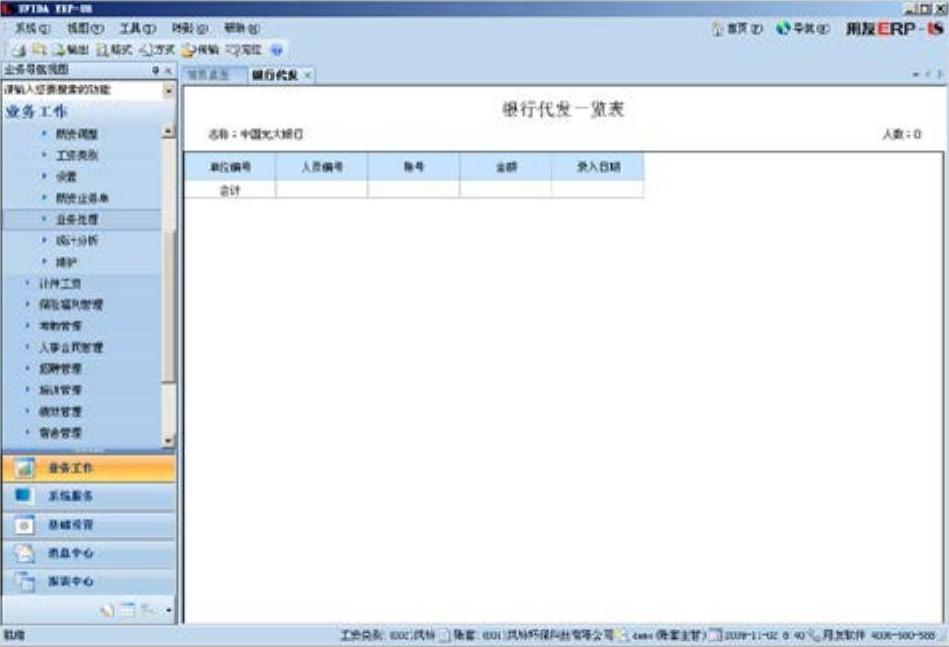This screenshot has height=647, width=949.
Task: Click the 输出 export toolbar button
Action: [x=71, y=50]
